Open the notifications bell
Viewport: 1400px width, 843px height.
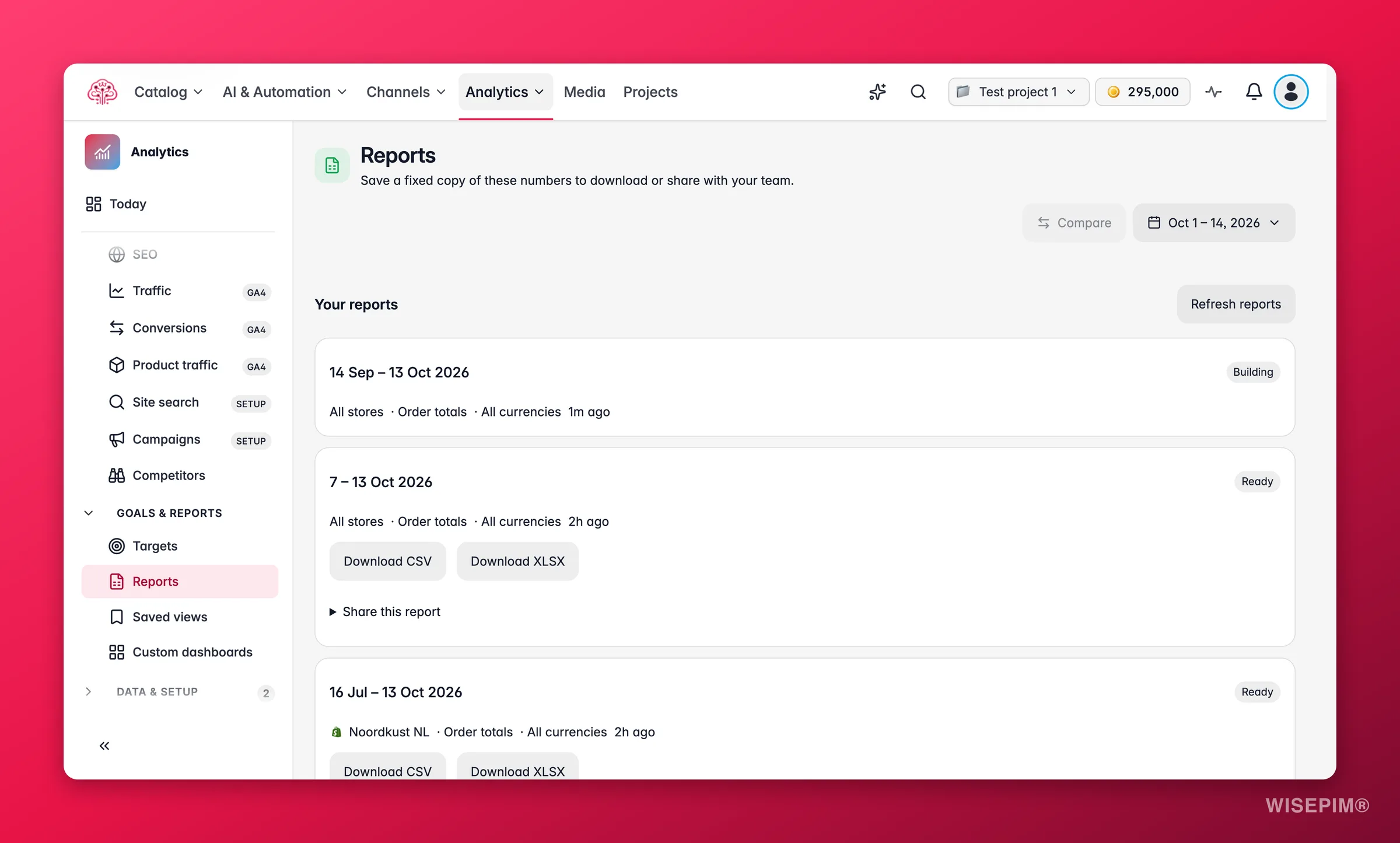click(1254, 92)
